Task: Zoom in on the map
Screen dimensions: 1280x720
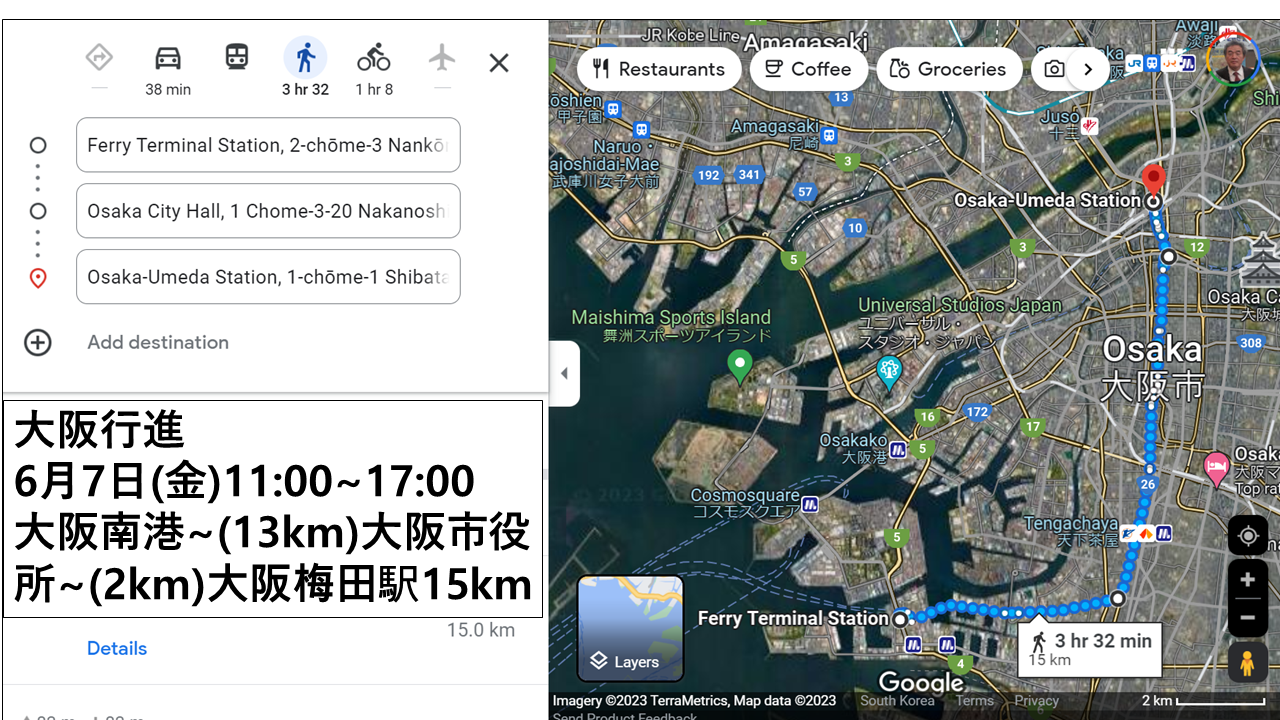Action: (x=1248, y=580)
